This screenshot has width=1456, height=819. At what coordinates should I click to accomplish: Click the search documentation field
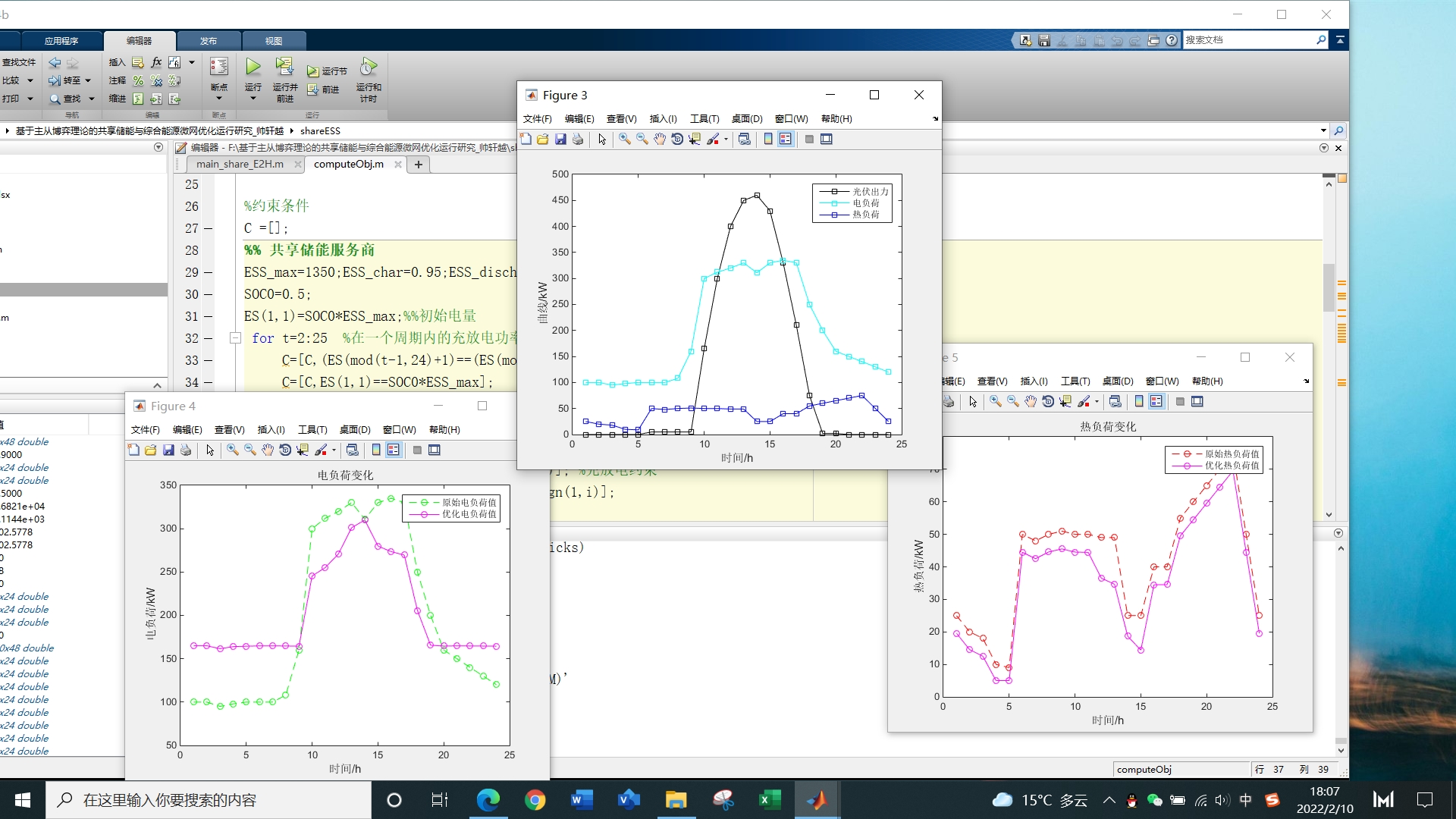click(1247, 39)
